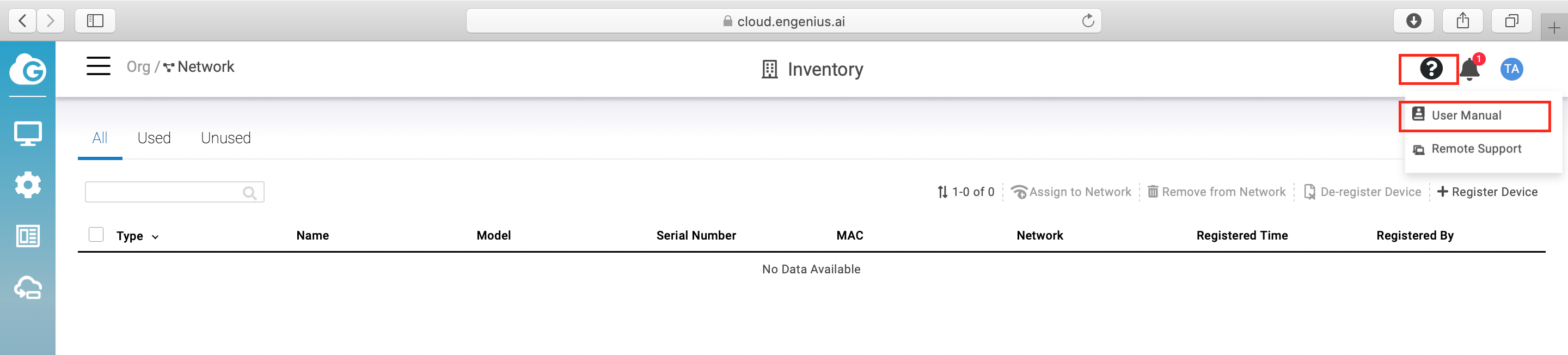
Task: Open the TA user avatar menu
Action: (x=1511, y=69)
